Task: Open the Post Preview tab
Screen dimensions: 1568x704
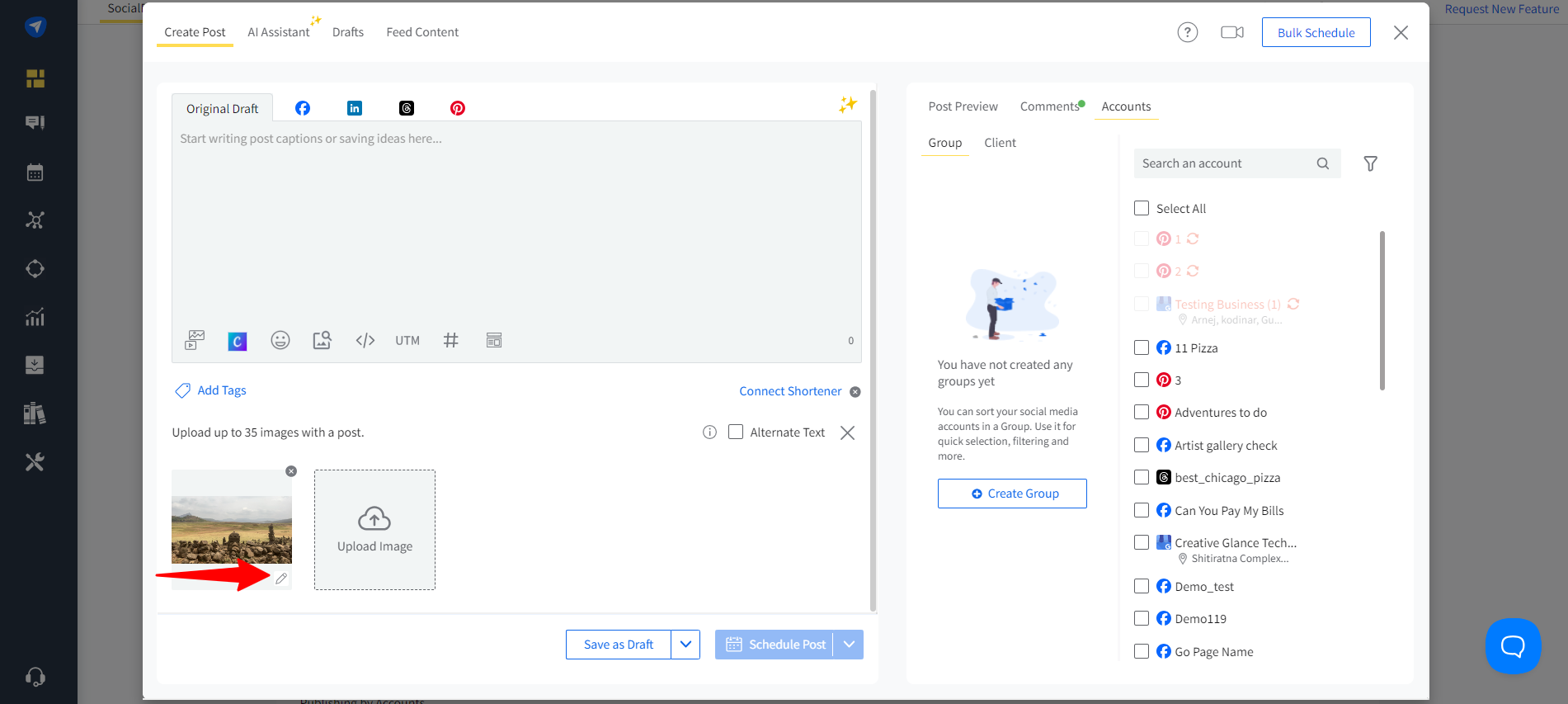Action: coord(963,106)
